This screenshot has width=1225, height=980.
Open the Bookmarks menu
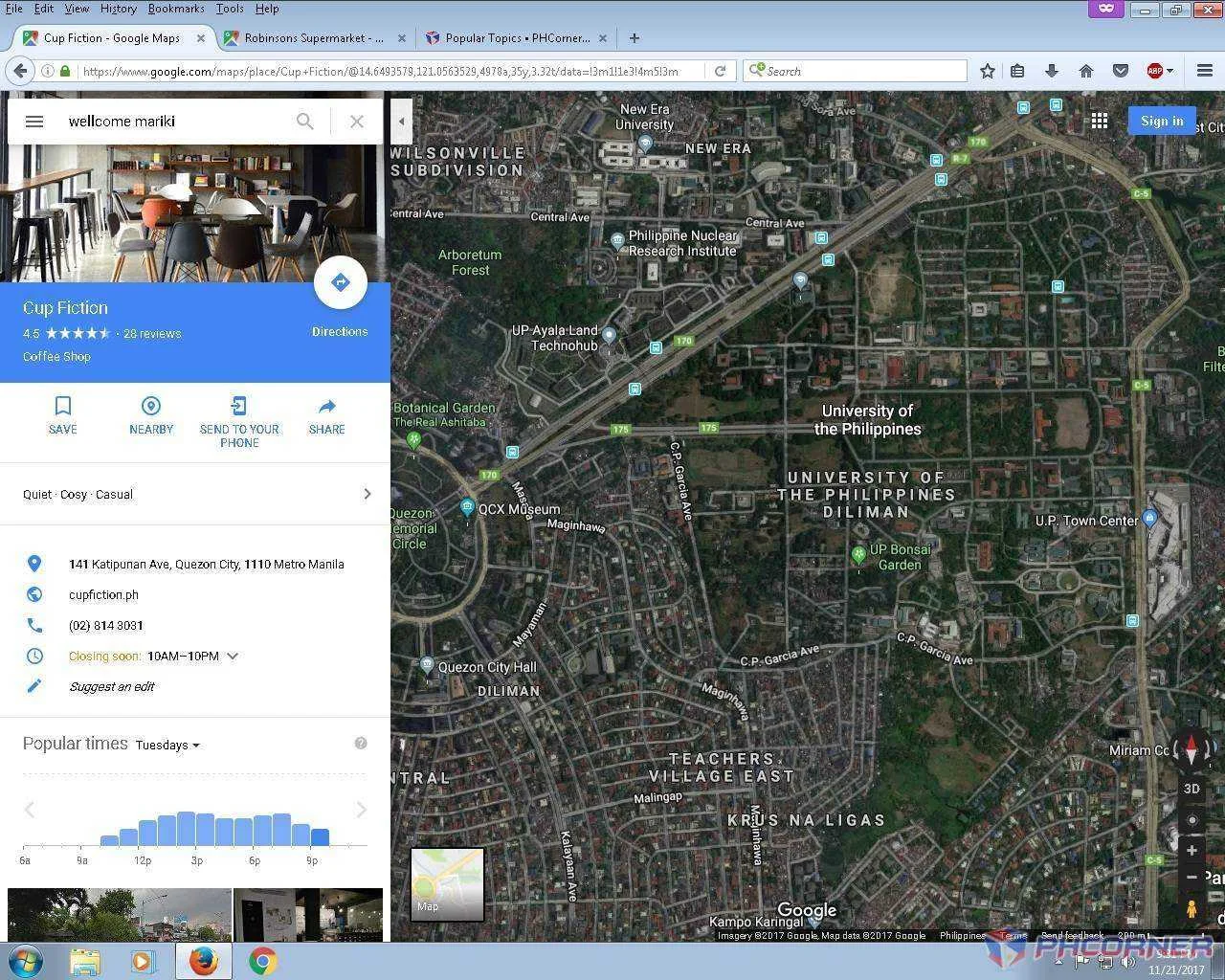176,9
